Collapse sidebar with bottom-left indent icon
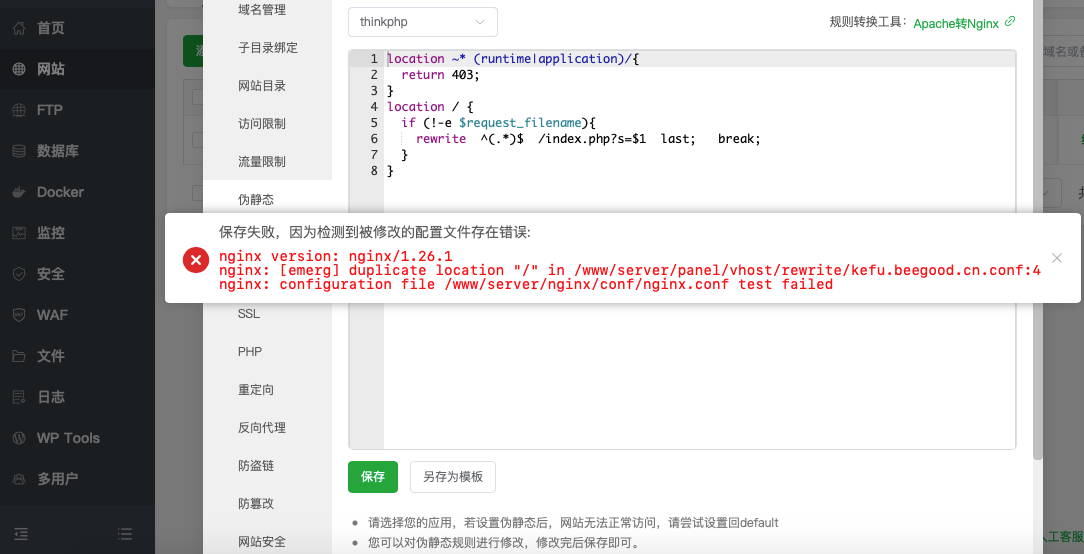1084x554 pixels. pyautogui.click(x=21, y=533)
